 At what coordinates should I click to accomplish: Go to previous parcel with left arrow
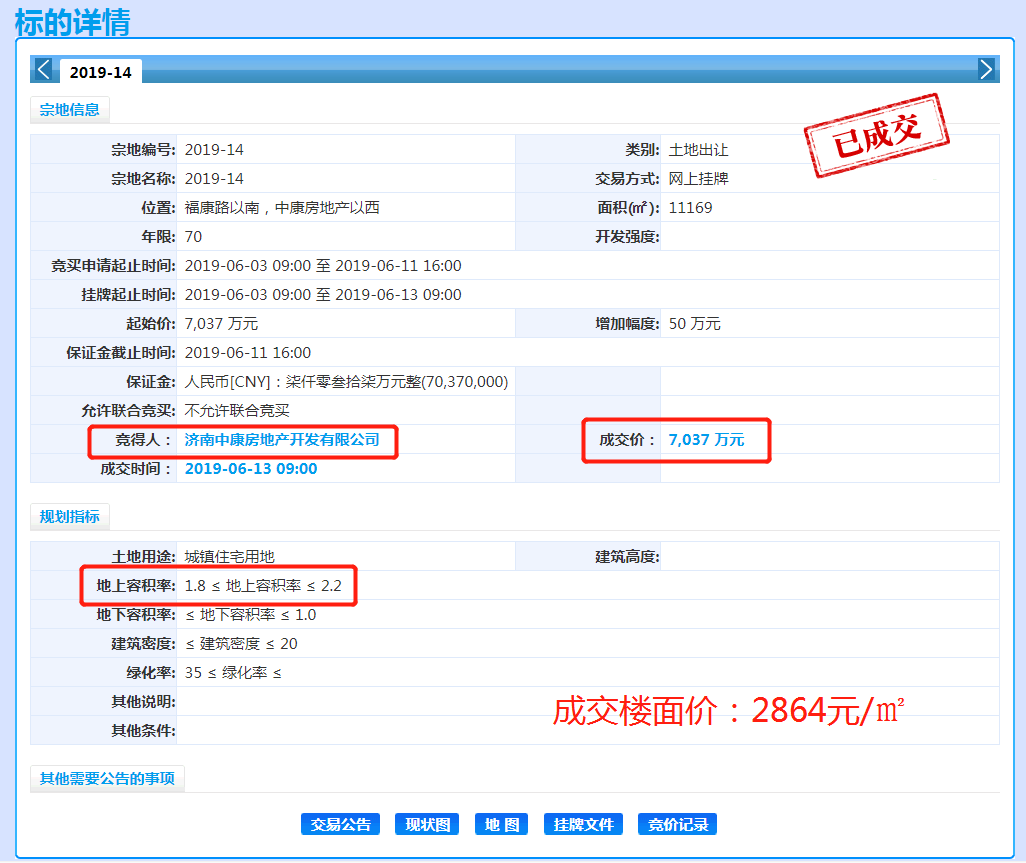click(44, 69)
